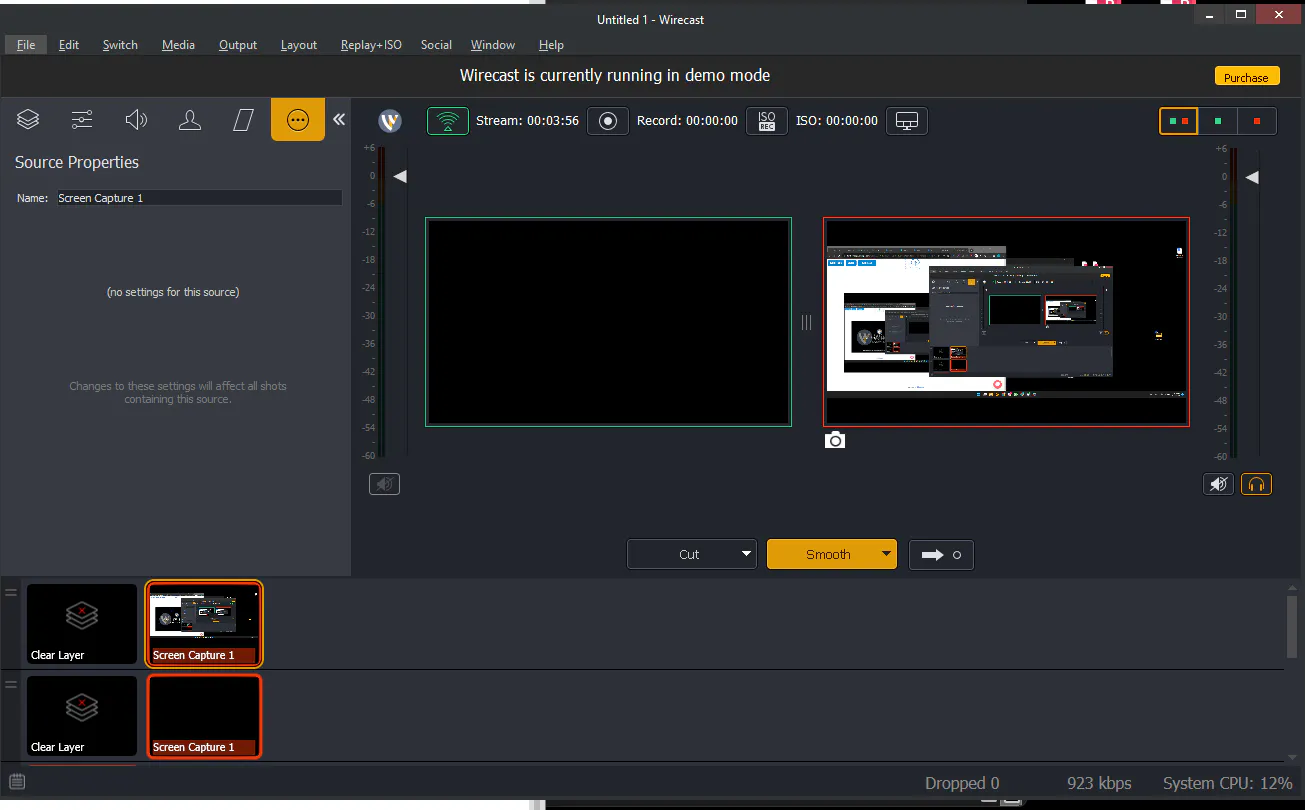Collapse the Source Properties panel

click(x=339, y=120)
